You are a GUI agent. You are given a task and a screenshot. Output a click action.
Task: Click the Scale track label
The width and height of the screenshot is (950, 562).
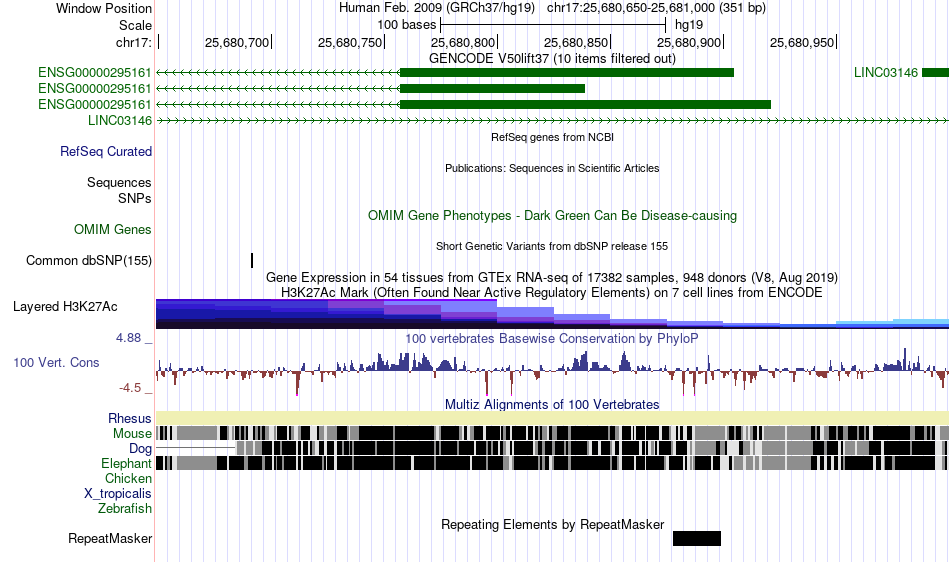(x=135, y=25)
